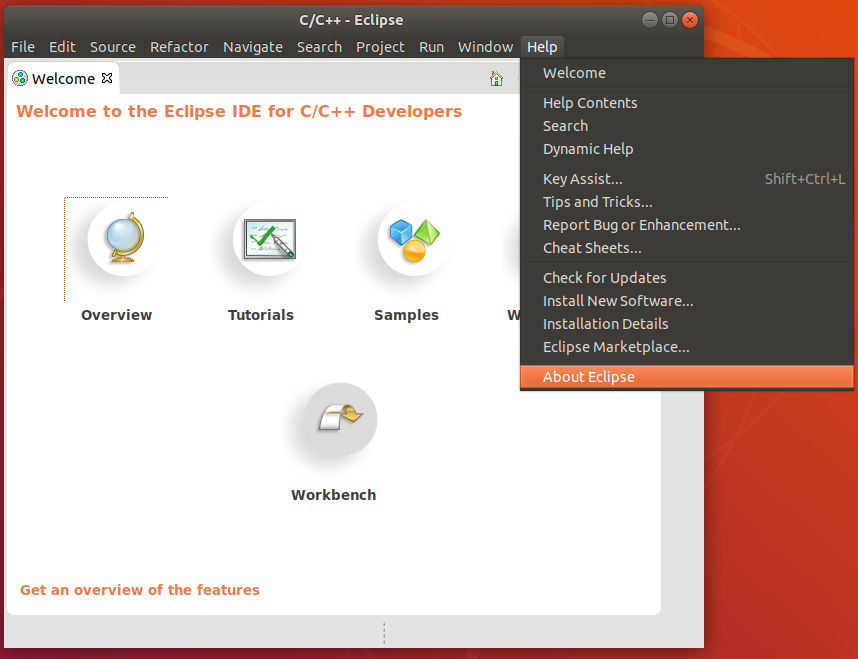Close the Eclipse window
This screenshot has height=659, width=858.
tap(690, 20)
